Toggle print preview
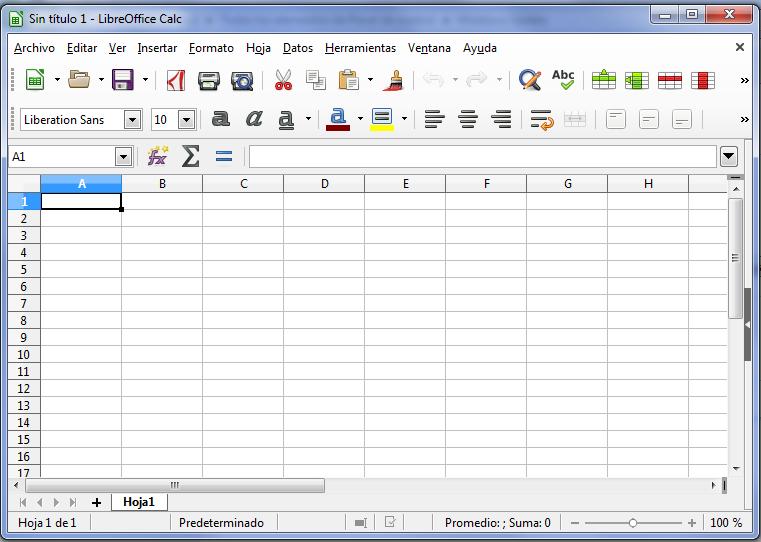Screen dimensions: 761x542 click(x=242, y=80)
